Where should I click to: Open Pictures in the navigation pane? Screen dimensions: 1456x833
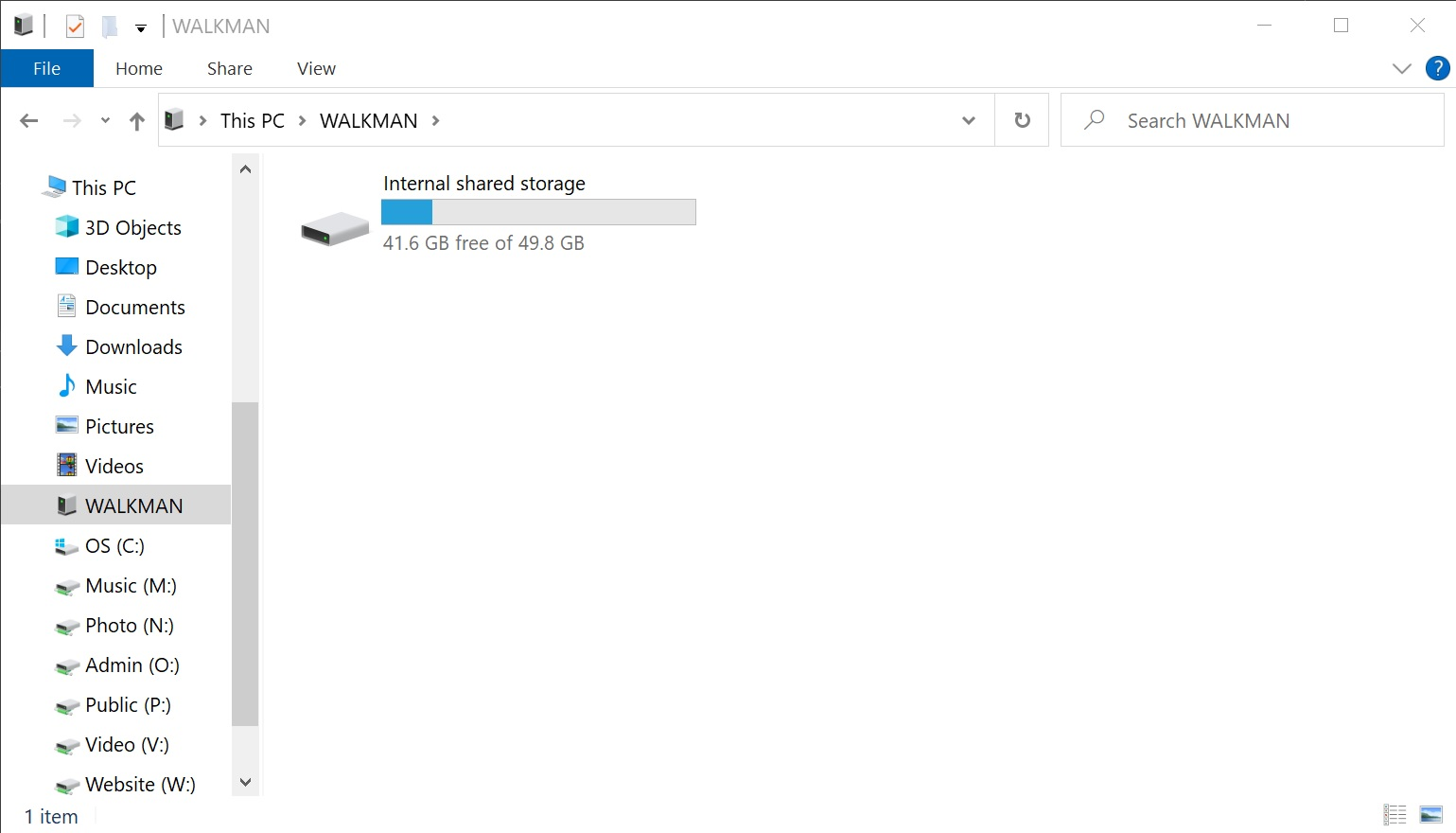(x=119, y=426)
